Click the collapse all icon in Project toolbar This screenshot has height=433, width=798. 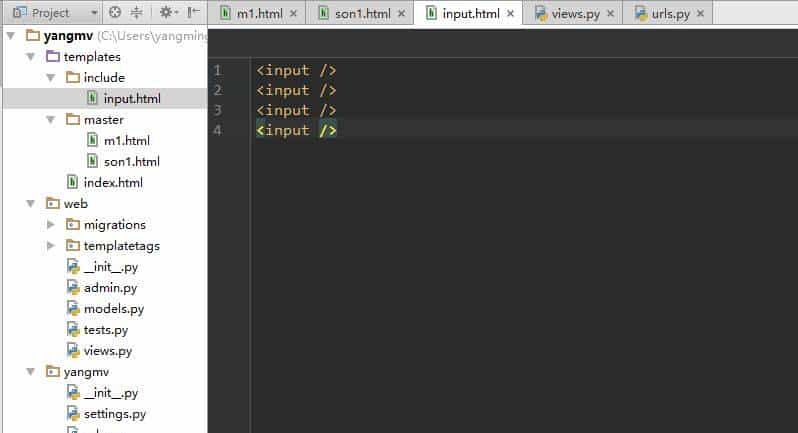coord(136,12)
